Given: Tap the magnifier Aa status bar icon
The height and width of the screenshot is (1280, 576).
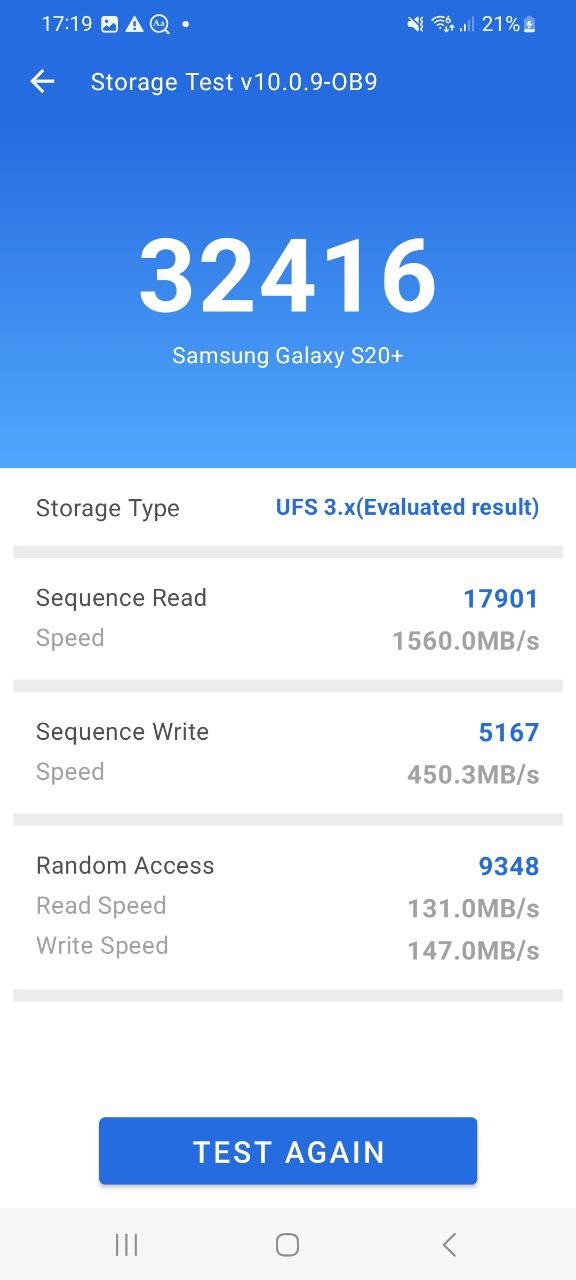Looking at the screenshot, I should click(159, 24).
